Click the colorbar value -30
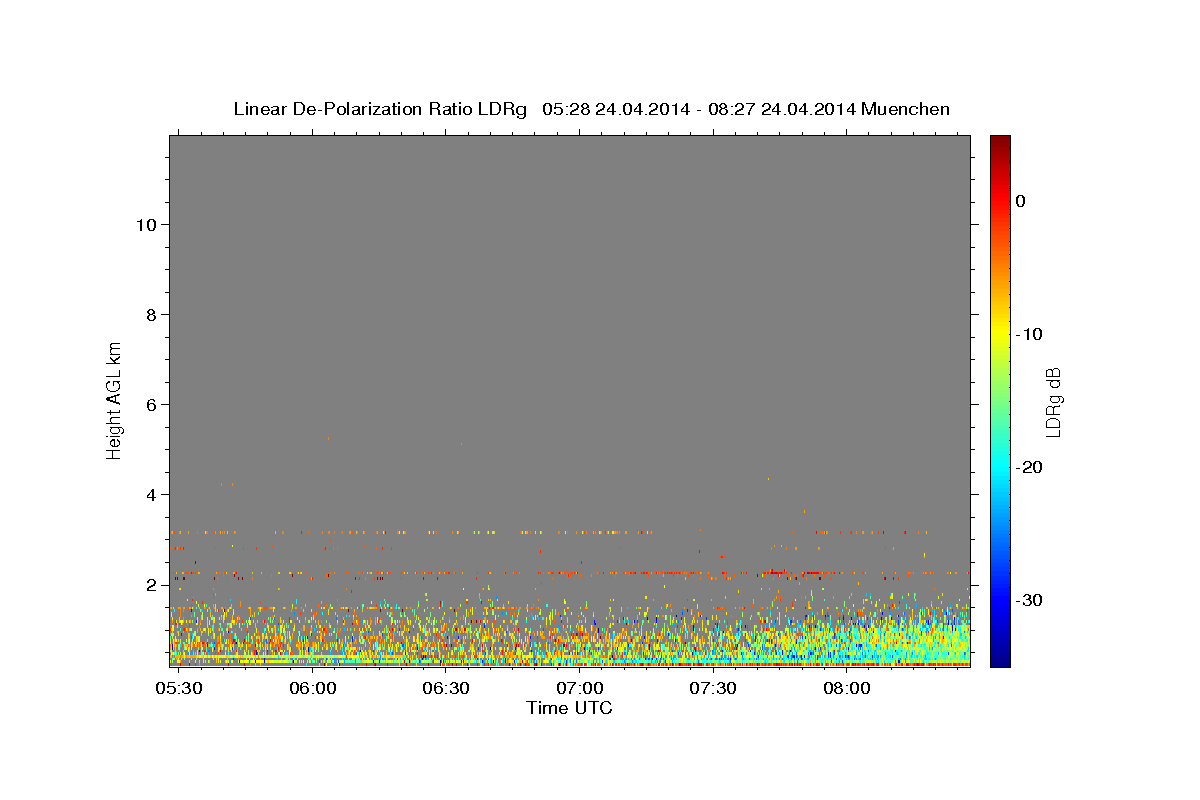The width and height of the screenshot is (1200, 800). (x=1029, y=600)
